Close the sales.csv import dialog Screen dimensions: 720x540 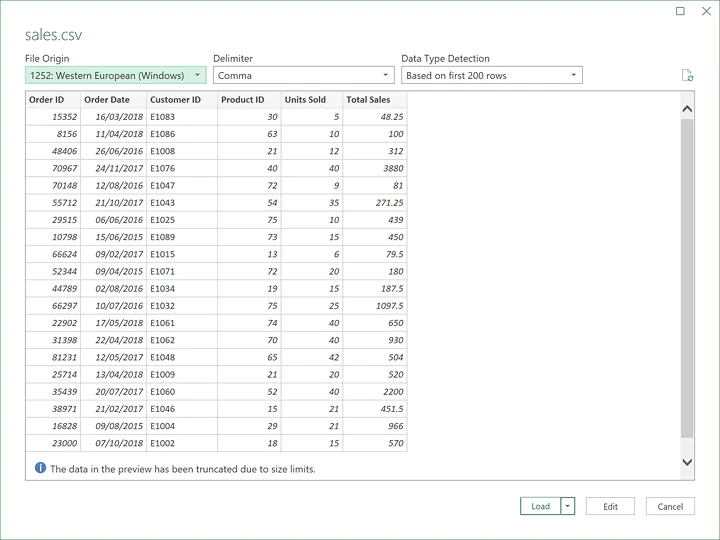706,11
